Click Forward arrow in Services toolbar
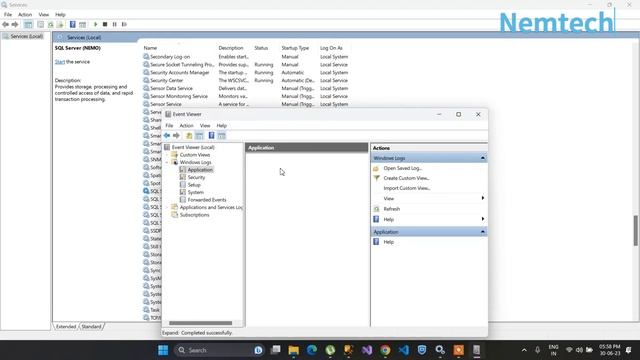Viewport: 640px width, 360px height. click(x=15, y=24)
